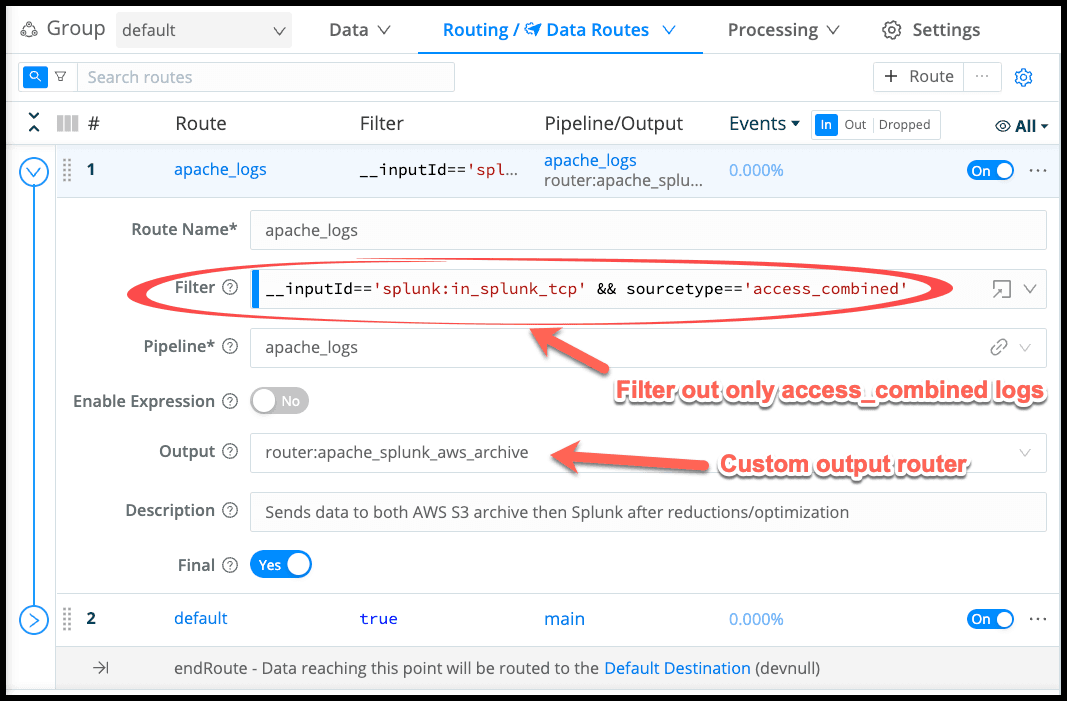The image size is (1067, 701).
Task: Expand the Output router dropdown
Action: tap(1025, 453)
